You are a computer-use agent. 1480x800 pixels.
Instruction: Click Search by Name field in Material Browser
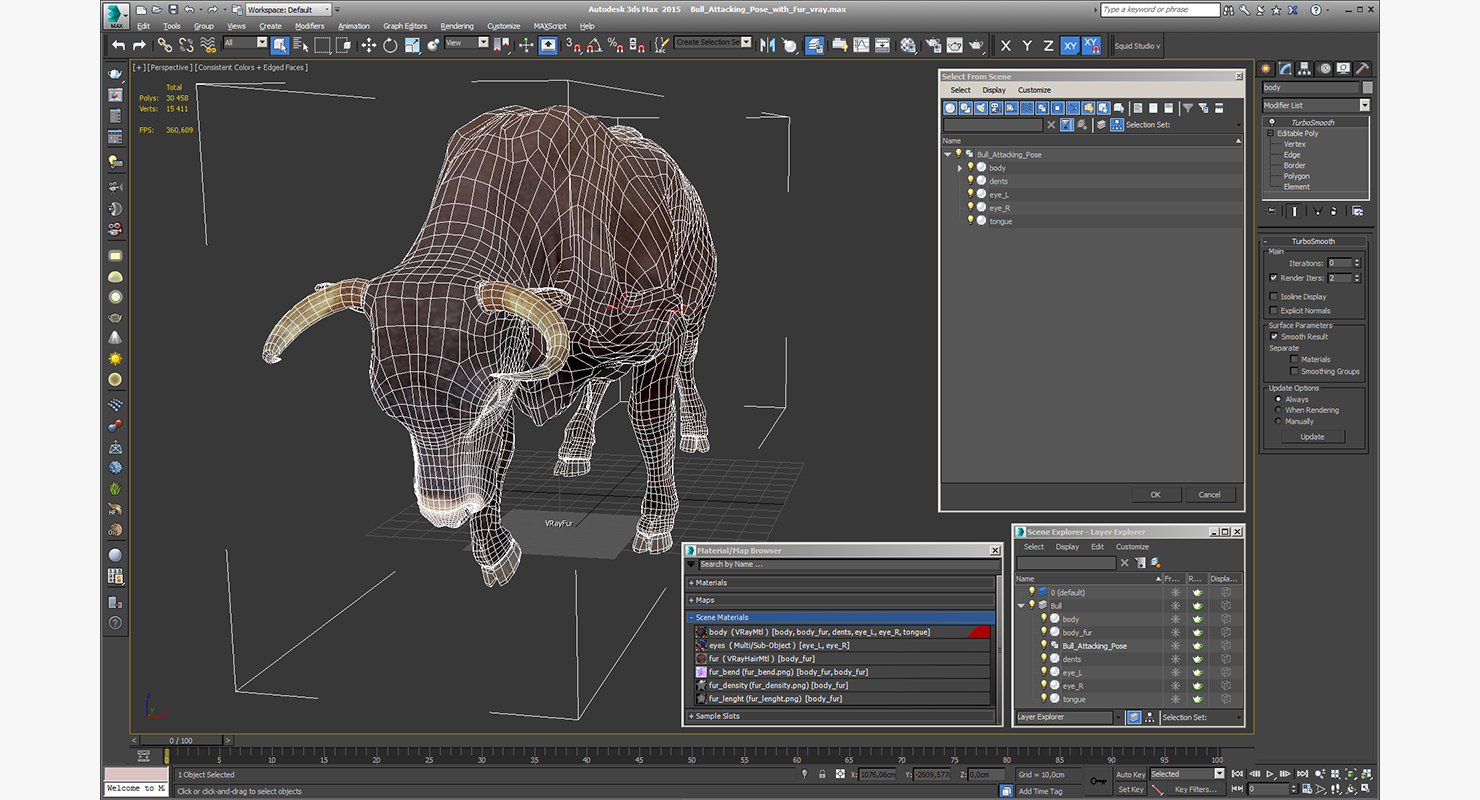click(848, 564)
